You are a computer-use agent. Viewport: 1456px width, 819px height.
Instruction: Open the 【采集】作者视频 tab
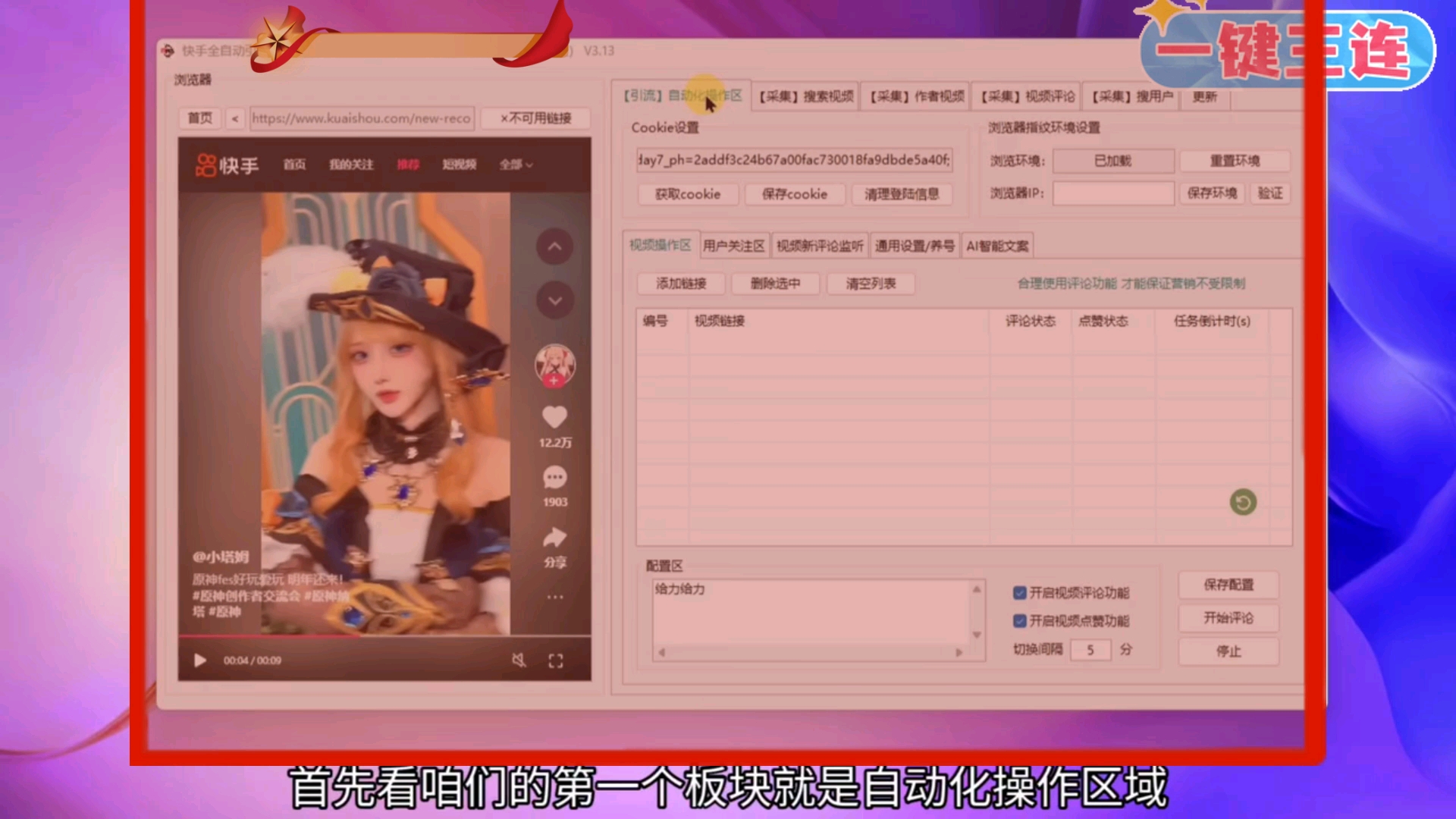pyautogui.click(x=917, y=96)
